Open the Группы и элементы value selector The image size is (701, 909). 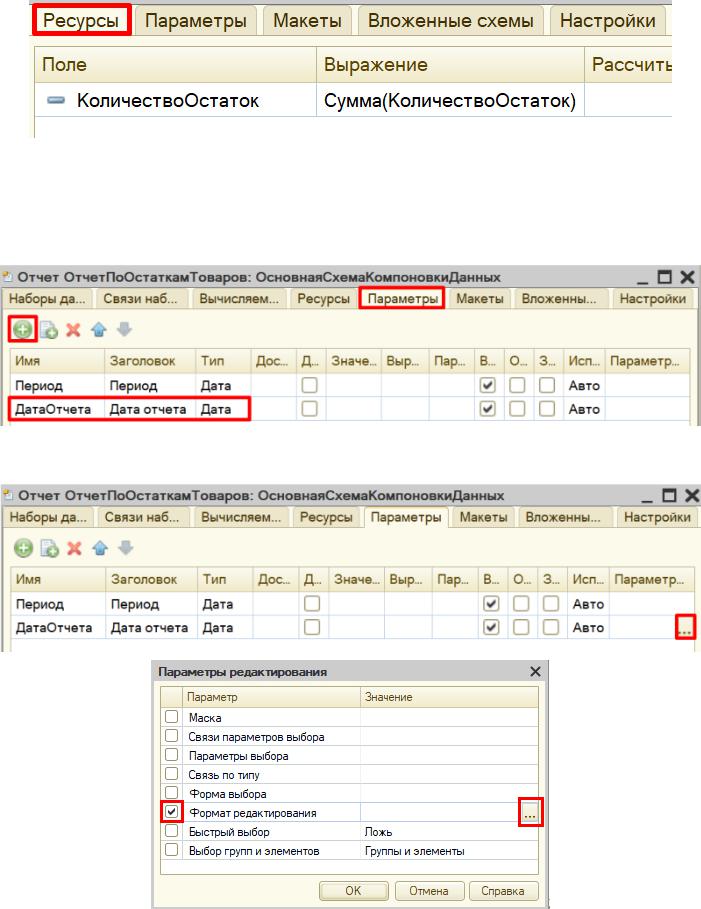coord(449,851)
